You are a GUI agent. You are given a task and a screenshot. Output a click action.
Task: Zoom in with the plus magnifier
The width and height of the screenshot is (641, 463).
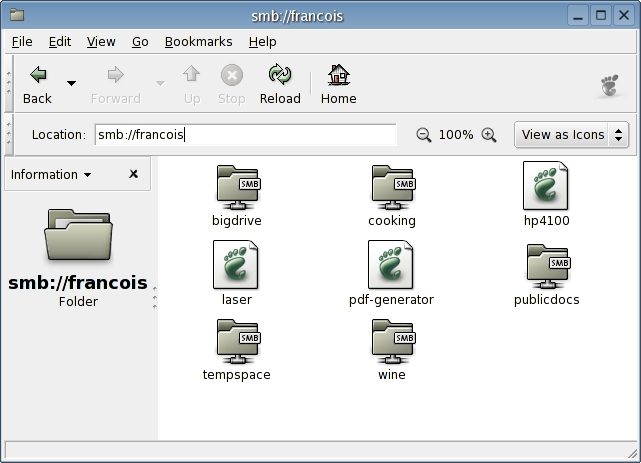point(489,135)
